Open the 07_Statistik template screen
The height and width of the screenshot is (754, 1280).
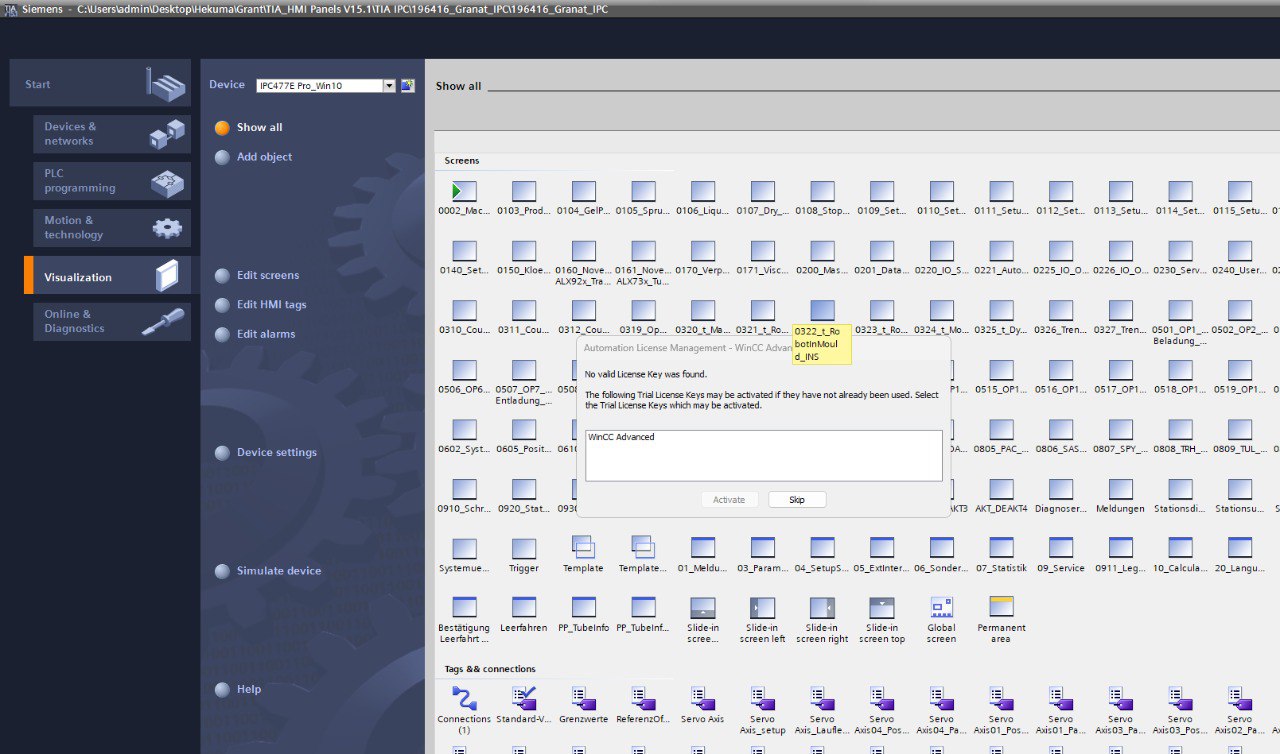click(1001, 548)
